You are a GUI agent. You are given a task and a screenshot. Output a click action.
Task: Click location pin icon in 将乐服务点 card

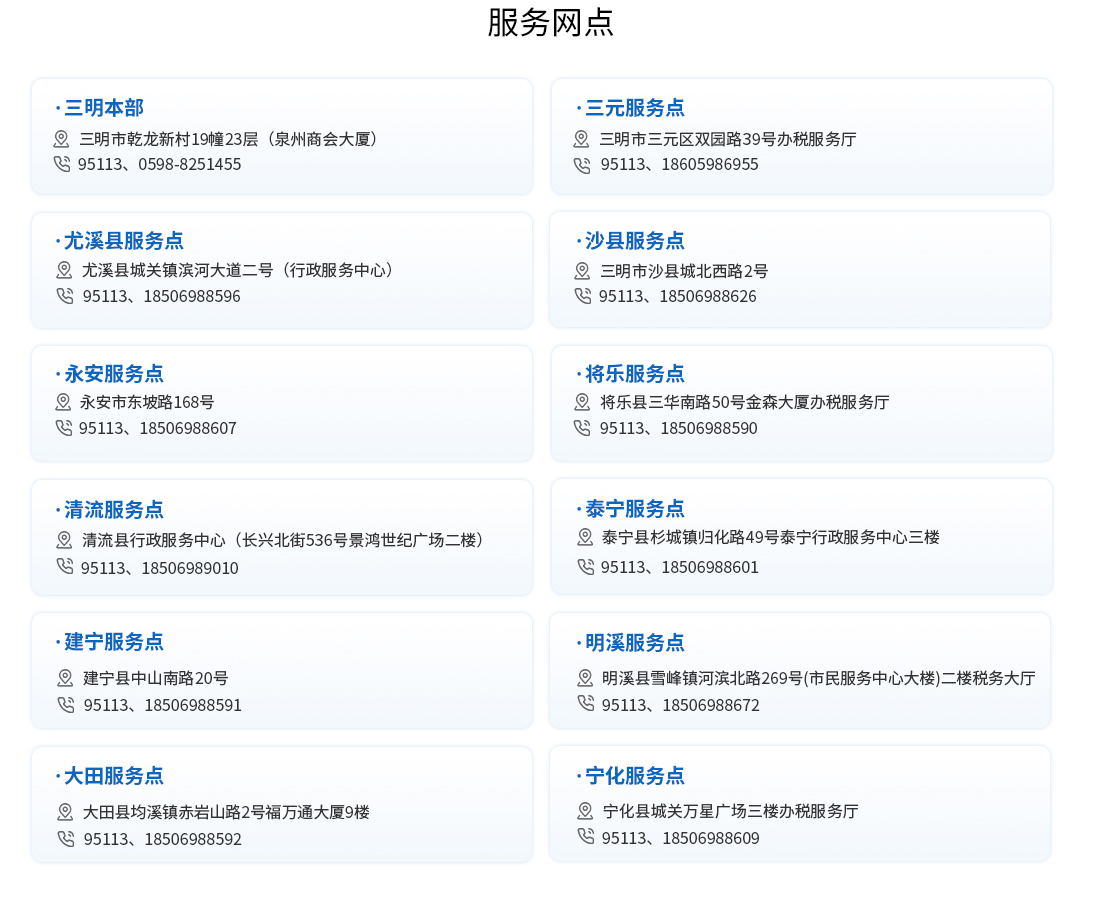click(x=582, y=402)
